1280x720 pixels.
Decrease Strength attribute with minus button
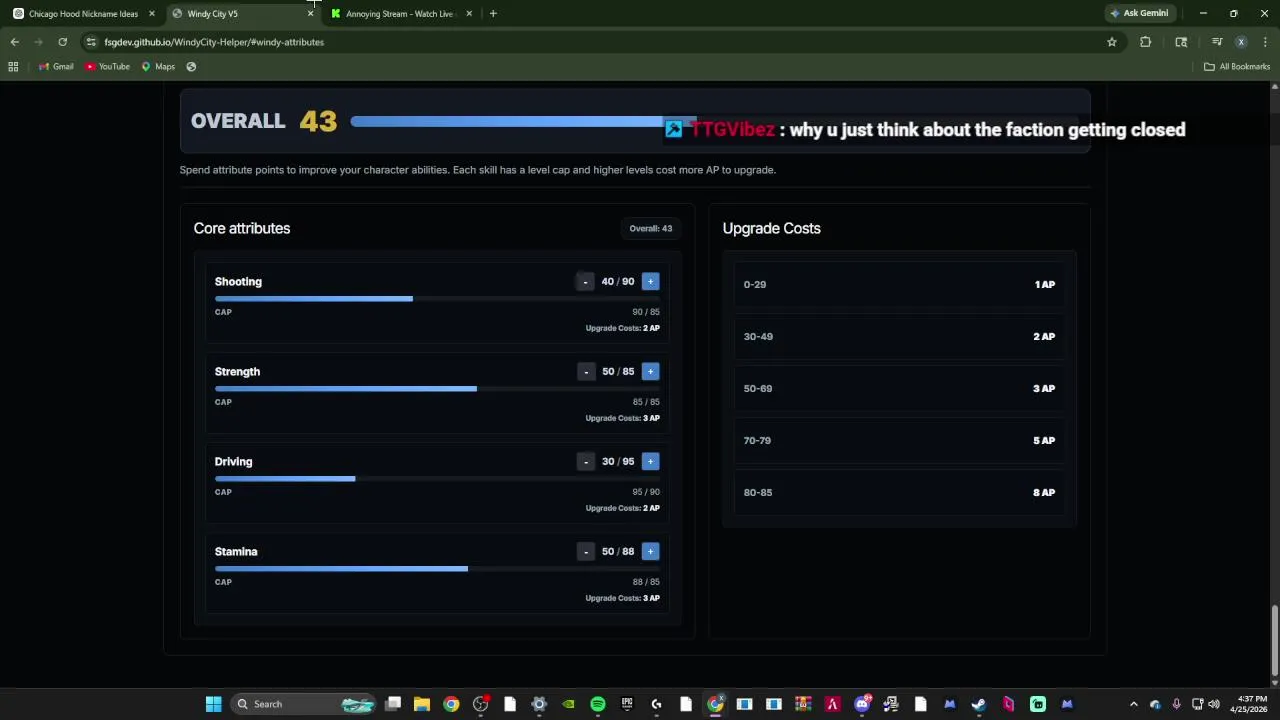(586, 372)
